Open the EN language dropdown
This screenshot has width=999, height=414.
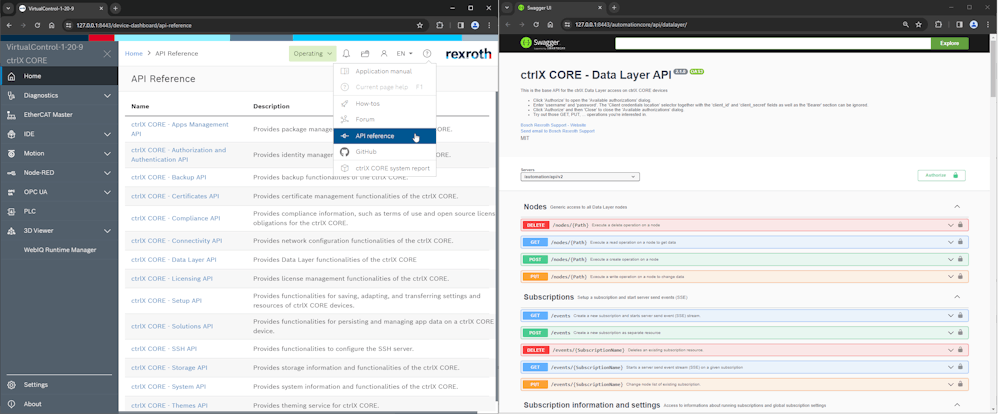point(405,54)
